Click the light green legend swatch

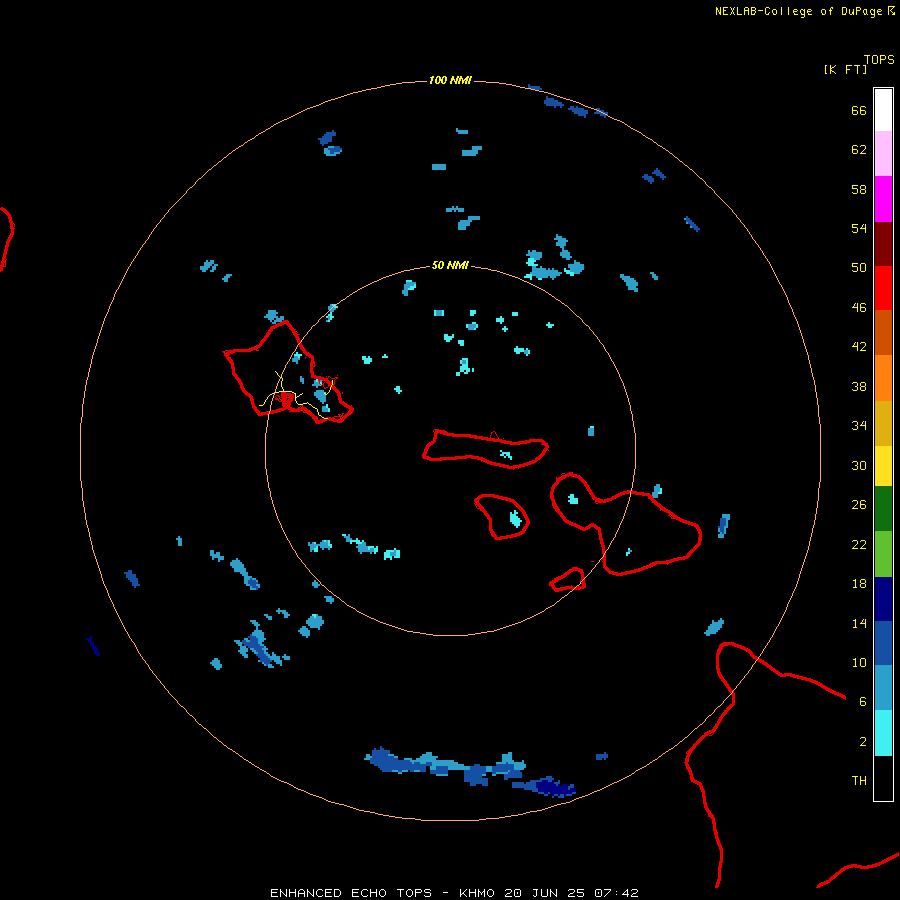pos(883,554)
